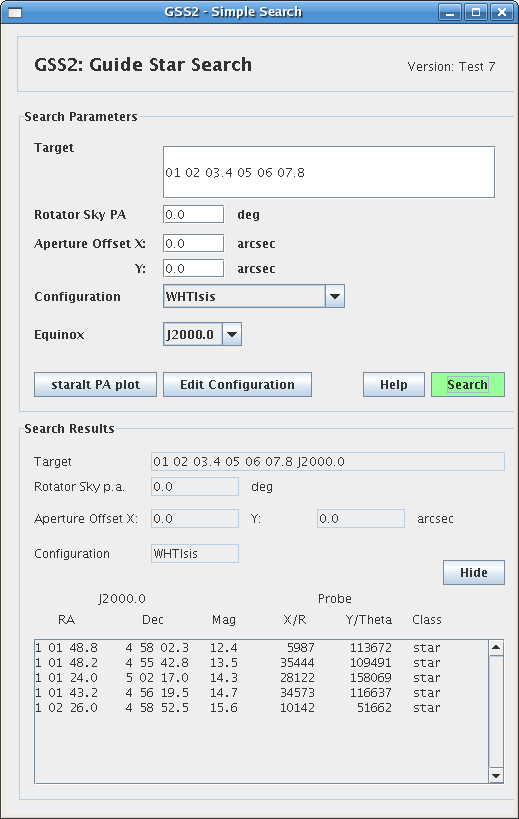Click the green Search button
This screenshot has height=819, width=519.
[468, 384]
